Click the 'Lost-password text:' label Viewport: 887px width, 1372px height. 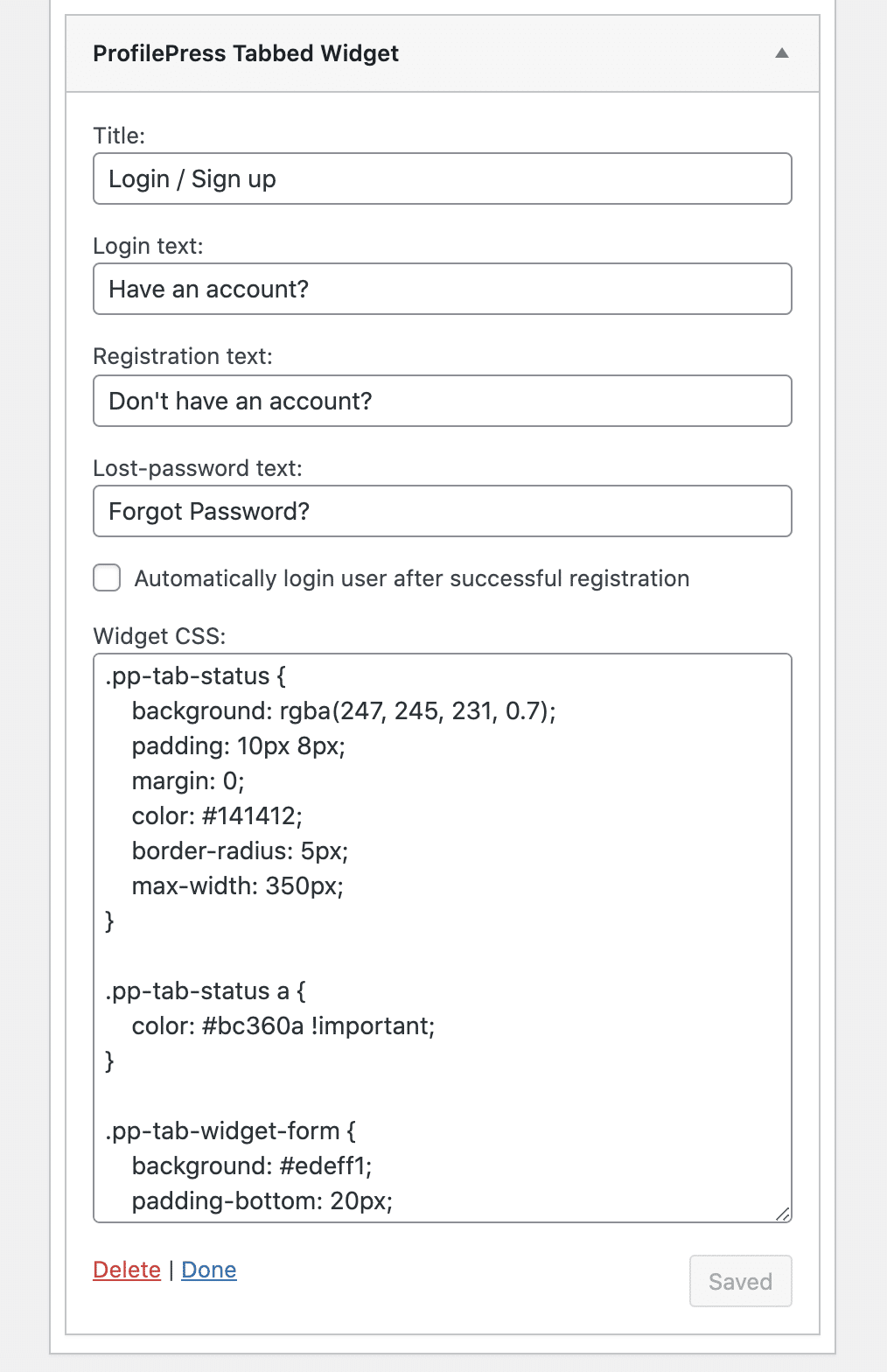(198, 468)
